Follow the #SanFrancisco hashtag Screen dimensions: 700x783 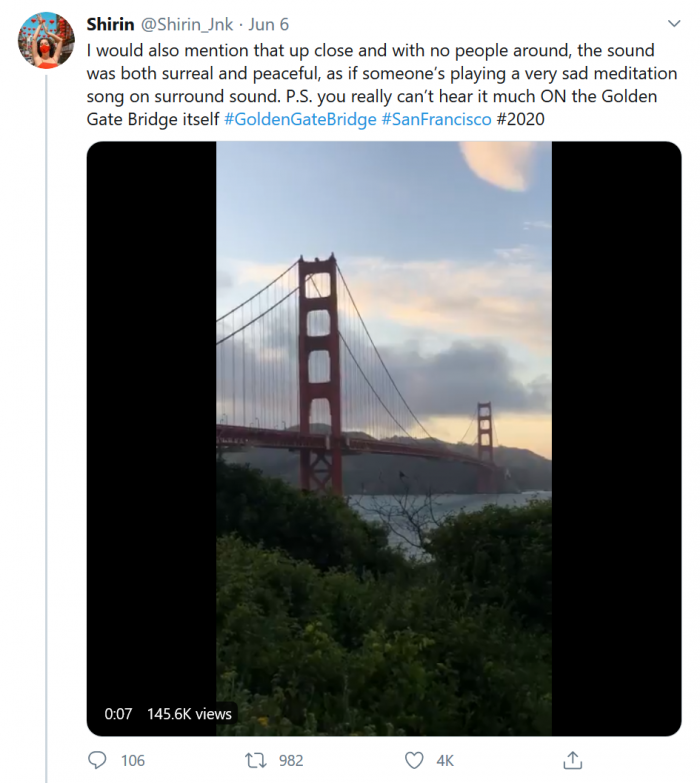point(436,119)
